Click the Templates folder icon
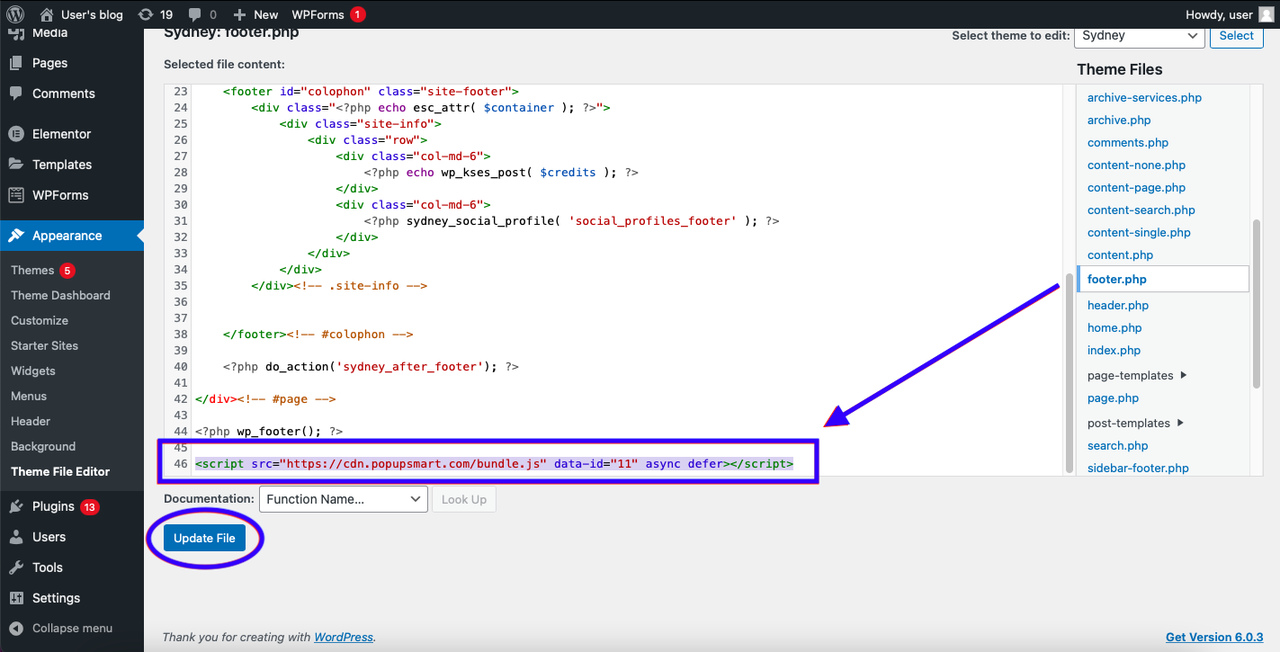 (16, 164)
